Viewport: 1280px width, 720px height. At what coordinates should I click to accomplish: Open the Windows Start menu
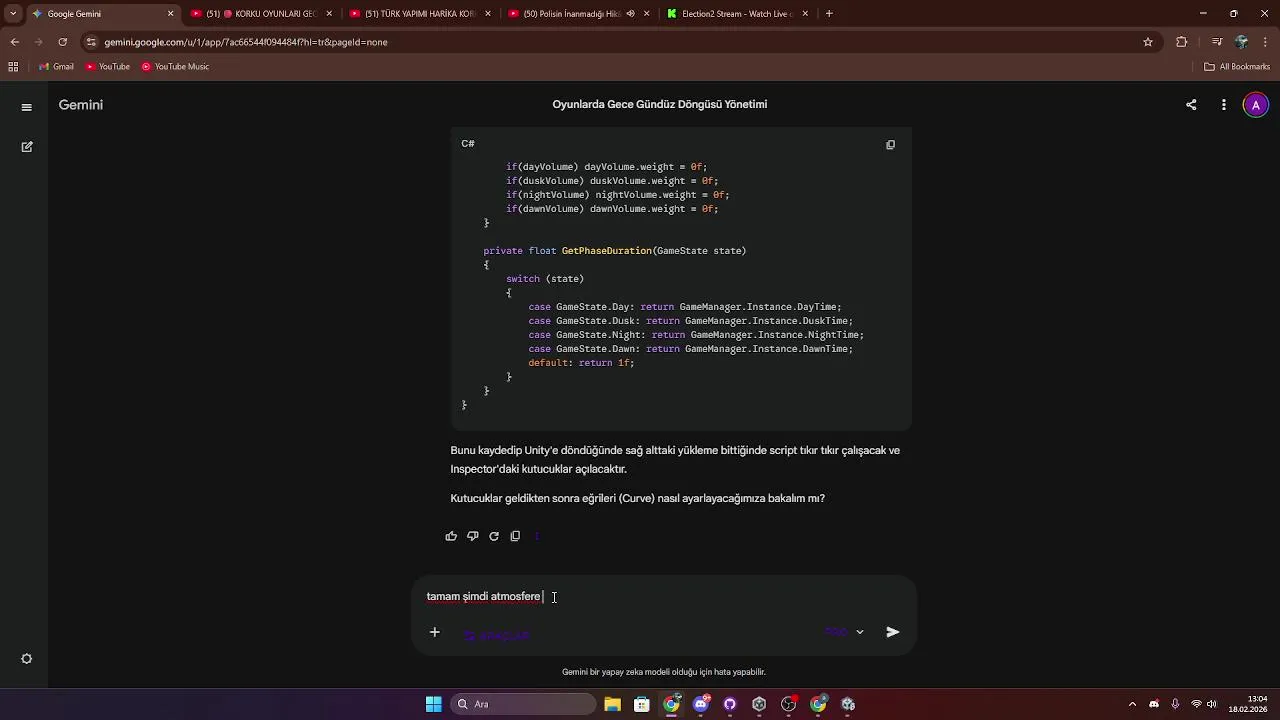[434, 704]
